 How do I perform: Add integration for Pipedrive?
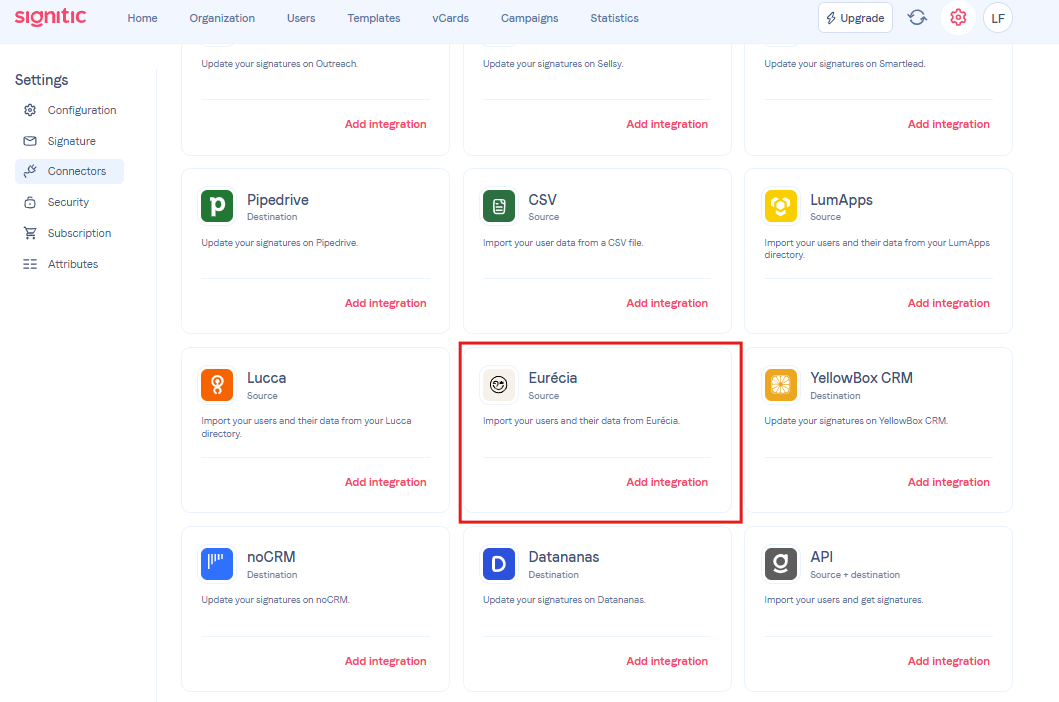[386, 303]
